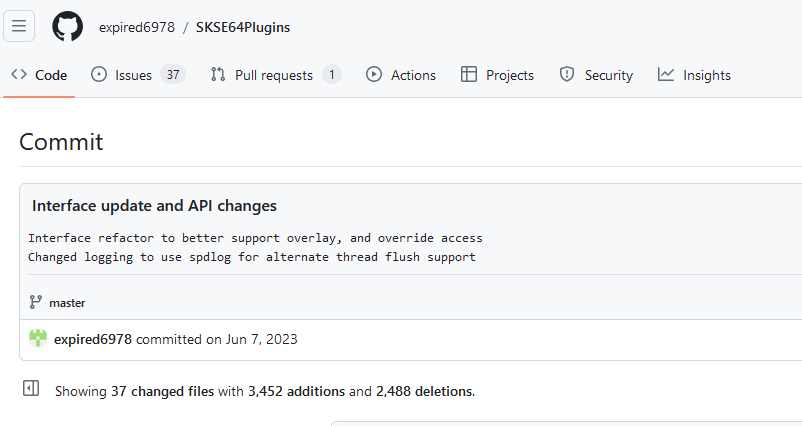This screenshot has height=426, width=802.
Task: Open the Actions tab
Action: tap(413, 75)
